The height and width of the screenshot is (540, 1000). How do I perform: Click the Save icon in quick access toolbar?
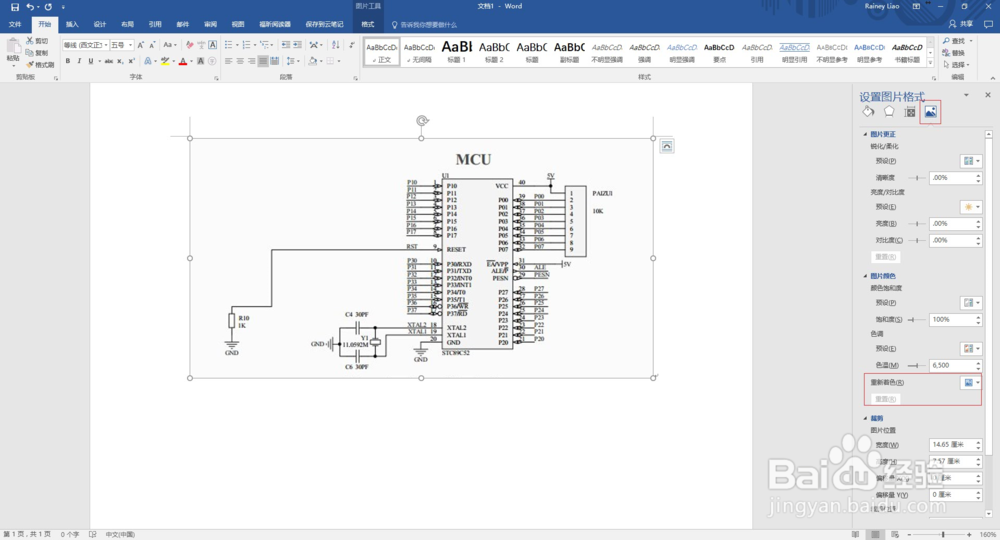coord(15,6)
